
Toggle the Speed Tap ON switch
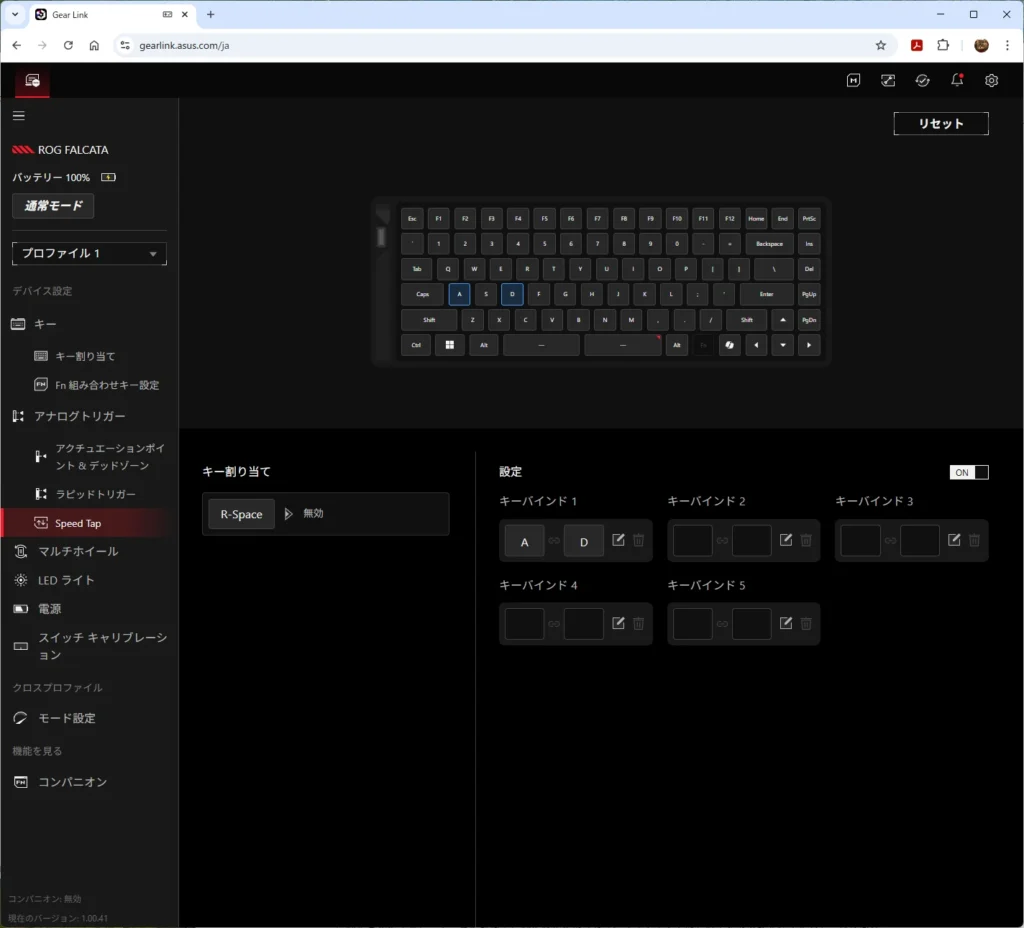[968, 472]
